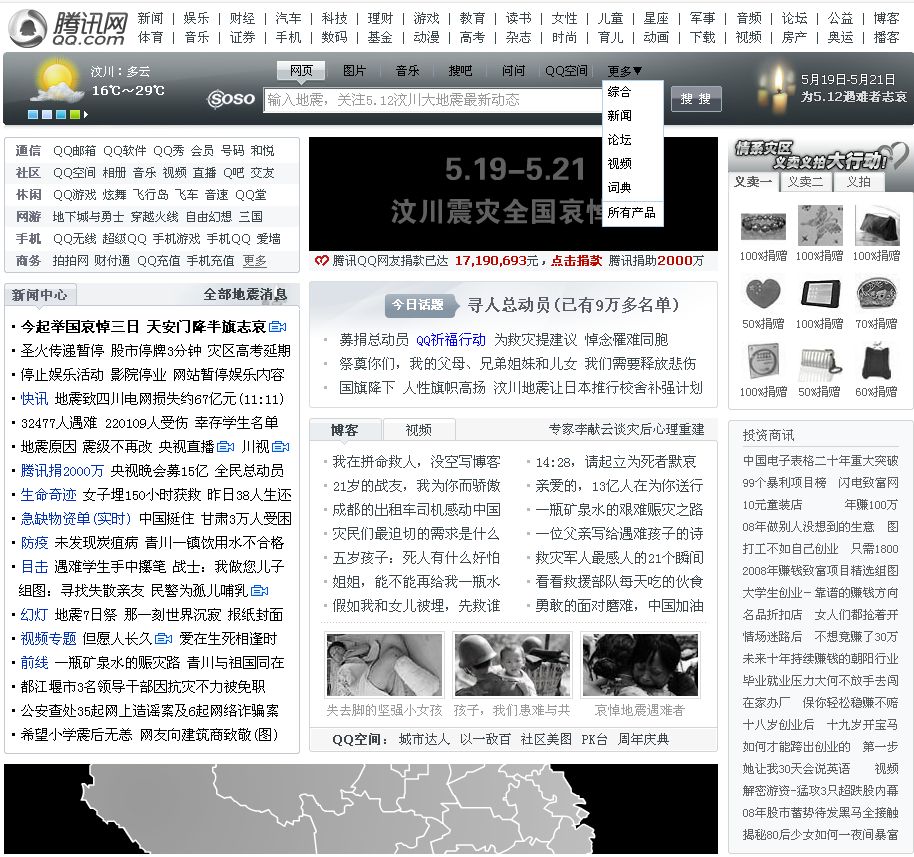Open the 义卖二 tab
The width and height of the screenshot is (914, 857).
(x=805, y=182)
